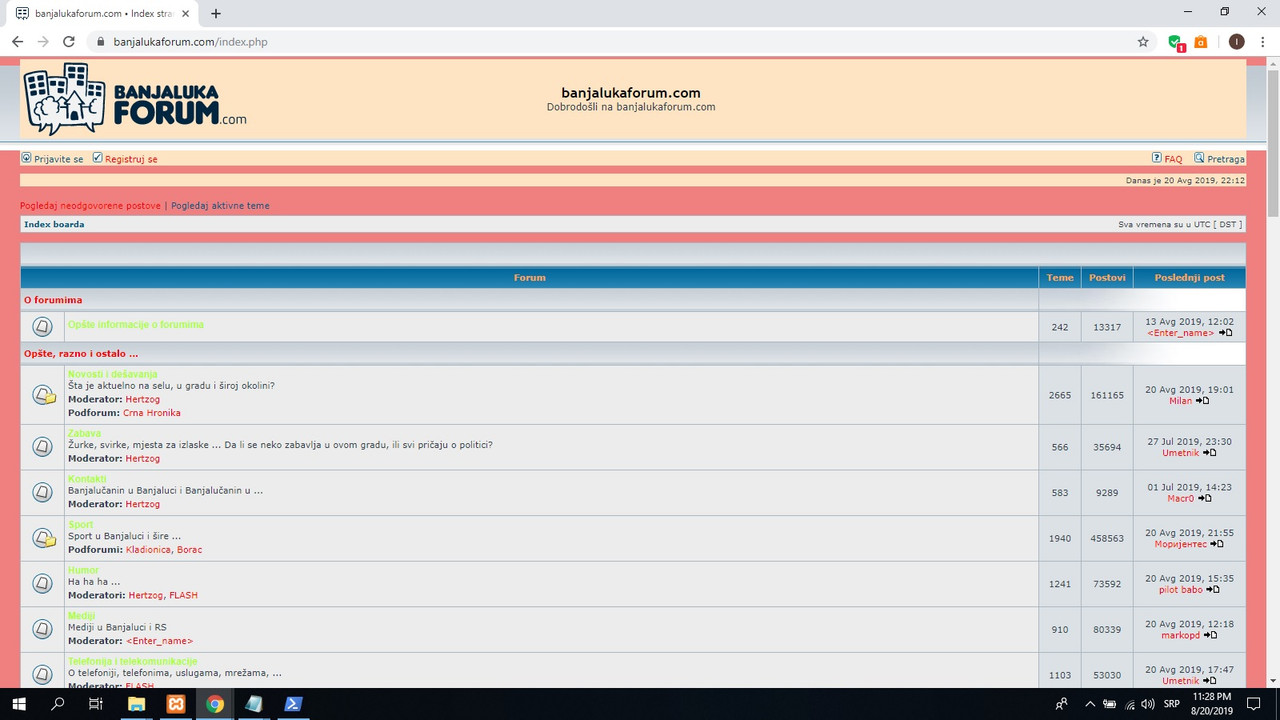Bookmark this page with the star icon
The width and height of the screenshot is (1280, 720).
(x=1143, y=42)
